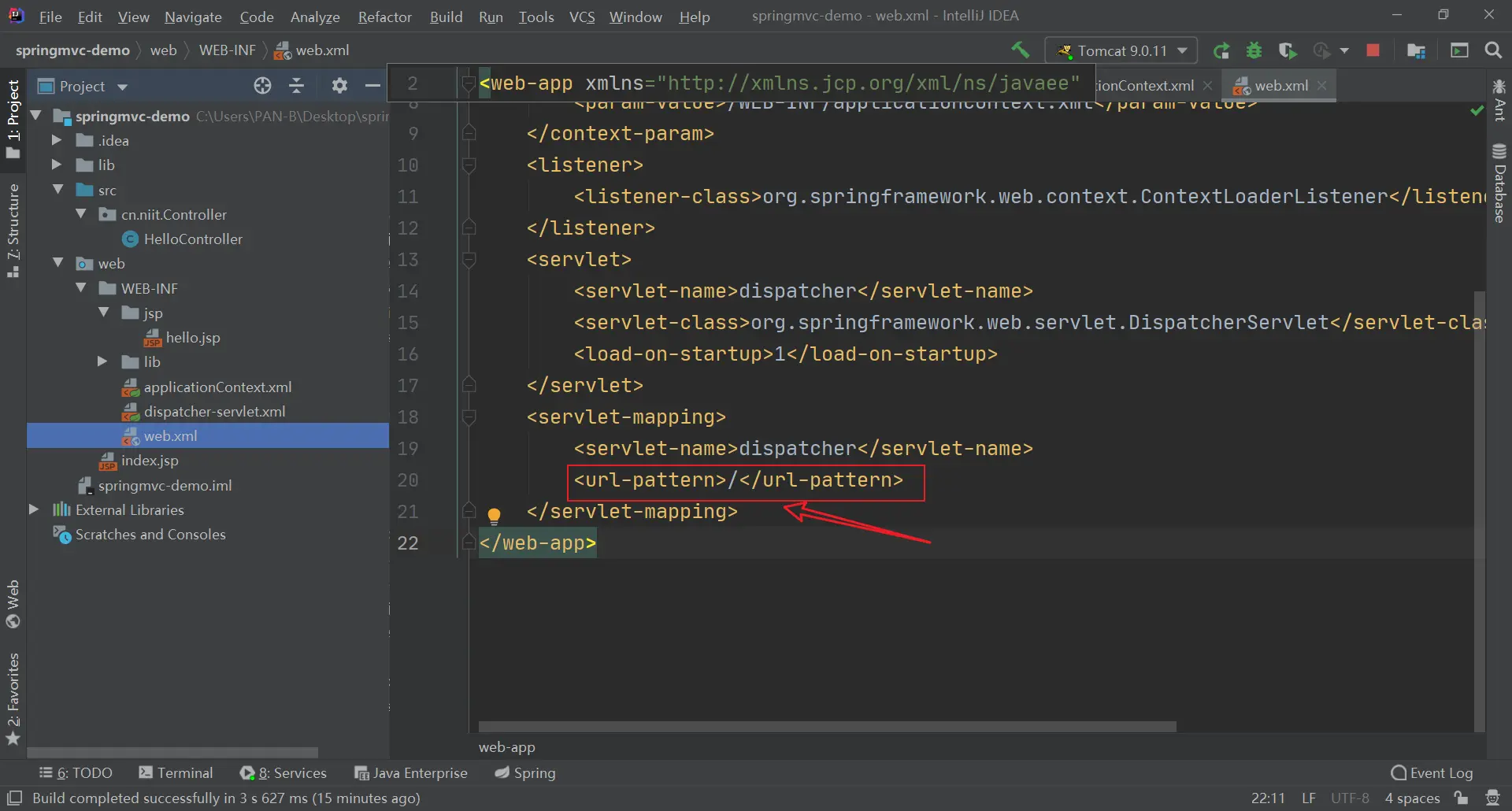The height and width of the screenshot is (811, 1512).
Task: Open the Java Enterprise tool window
Action: (411, 773)
